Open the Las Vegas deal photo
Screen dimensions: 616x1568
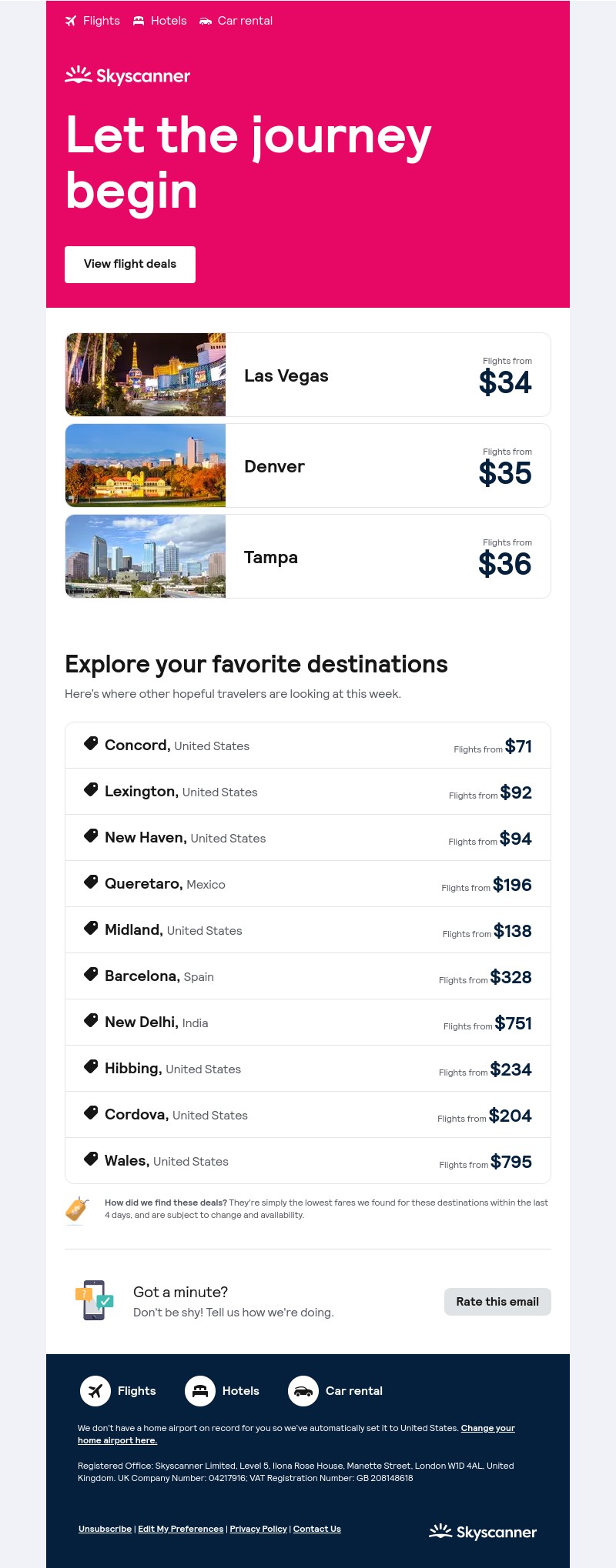(x=146, y=375)
